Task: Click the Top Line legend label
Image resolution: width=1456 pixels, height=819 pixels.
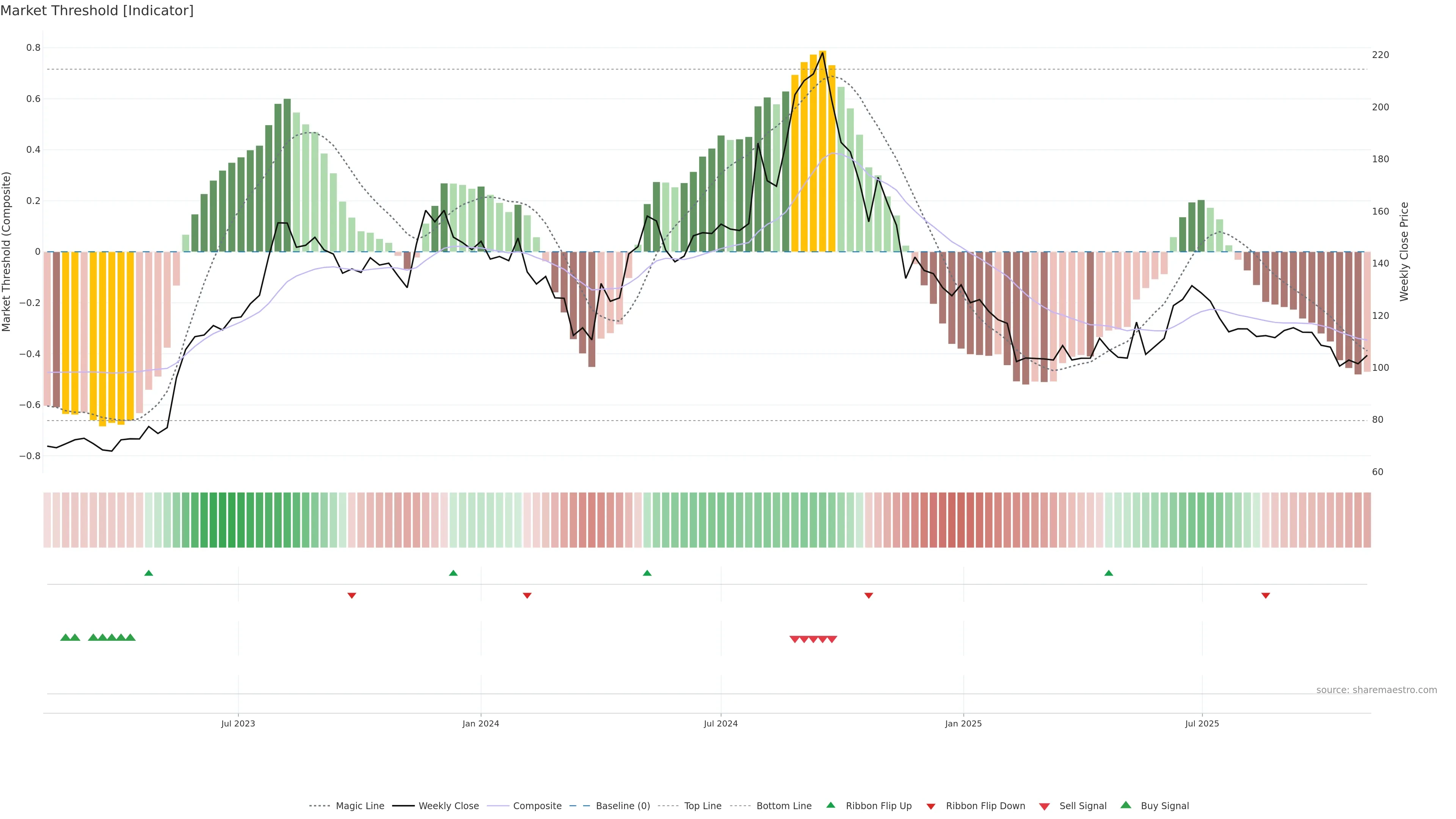Action: (703, 806)
